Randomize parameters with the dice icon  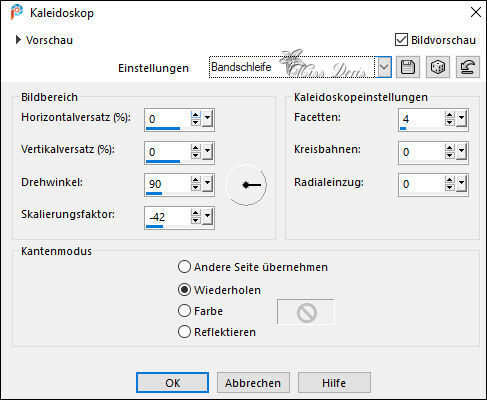[437, 67]
